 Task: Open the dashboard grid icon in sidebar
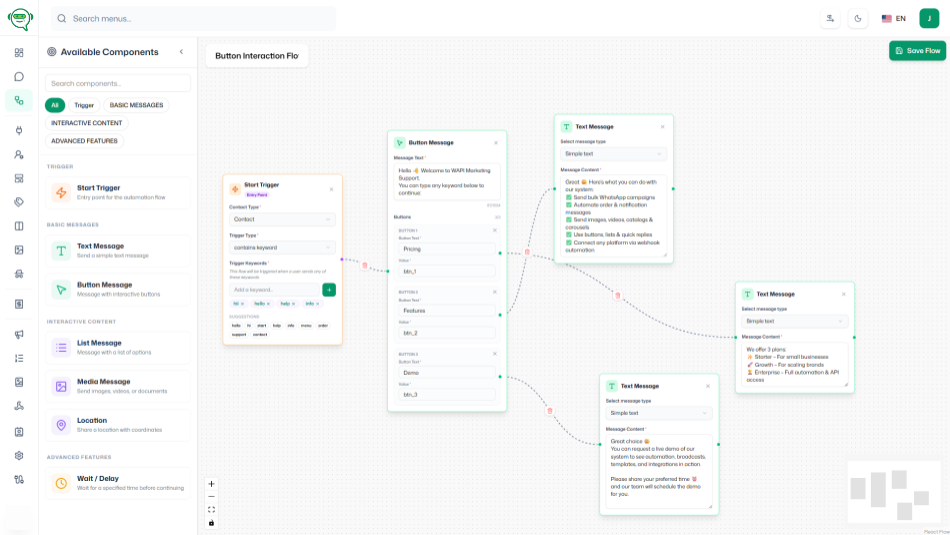[x=19, y=53]
